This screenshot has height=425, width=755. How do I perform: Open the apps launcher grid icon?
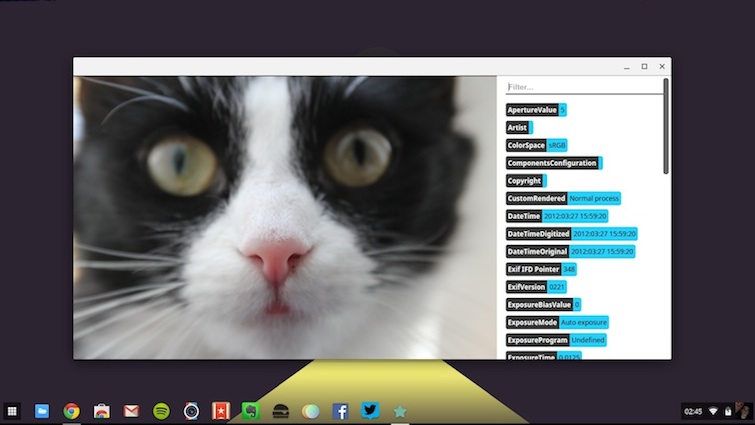pyautogui.click(x=12, y=411)
